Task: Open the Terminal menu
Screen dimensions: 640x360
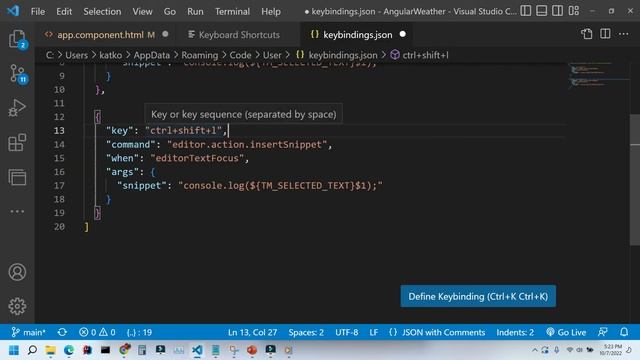Action: [x=232, y=11]
